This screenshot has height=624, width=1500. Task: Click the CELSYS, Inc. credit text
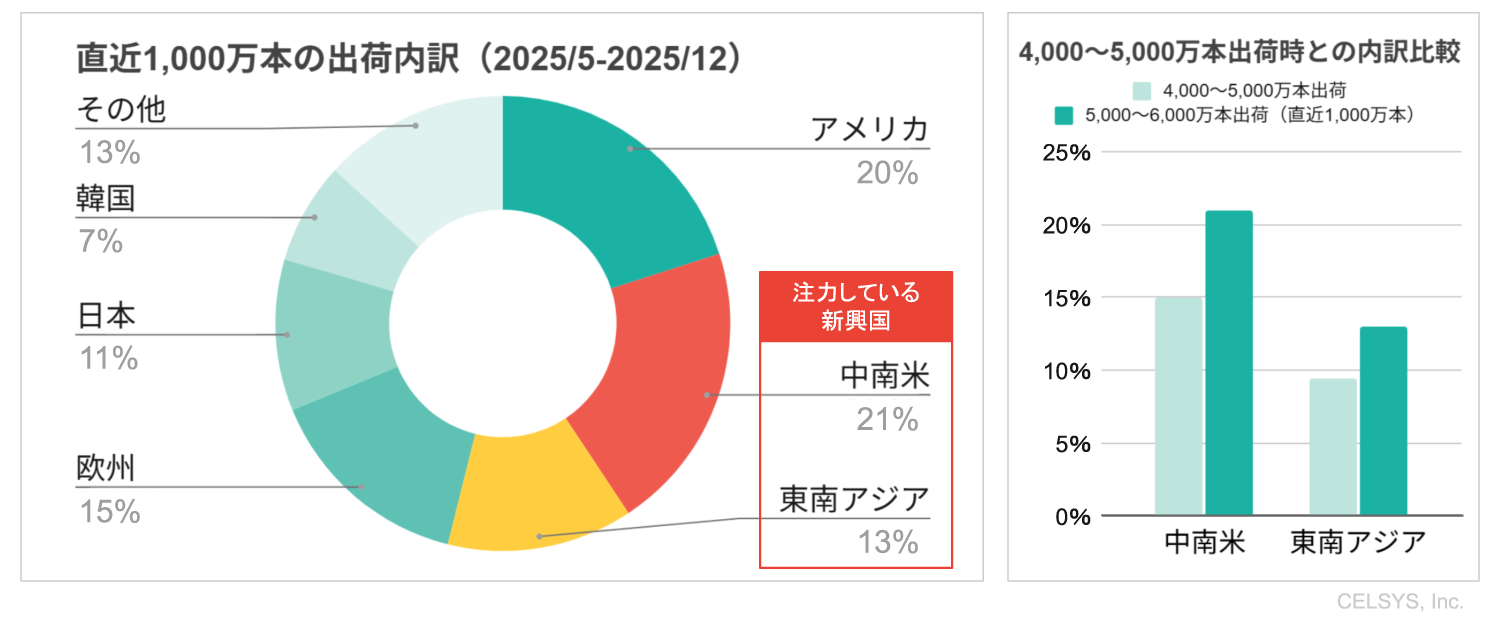pyautogui.click(x=1400, y=601)
